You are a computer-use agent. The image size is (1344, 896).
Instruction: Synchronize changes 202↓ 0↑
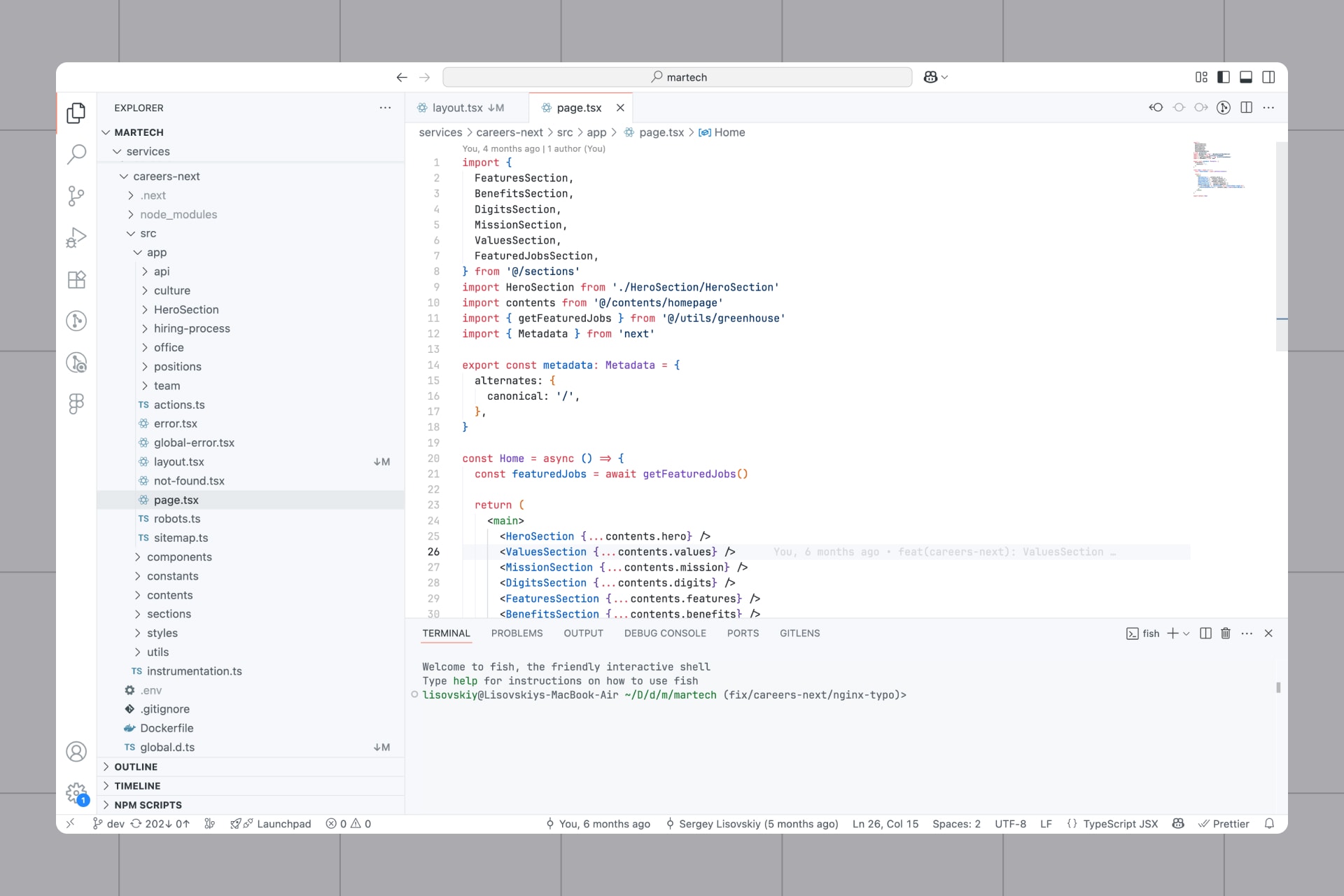point(160,824)
